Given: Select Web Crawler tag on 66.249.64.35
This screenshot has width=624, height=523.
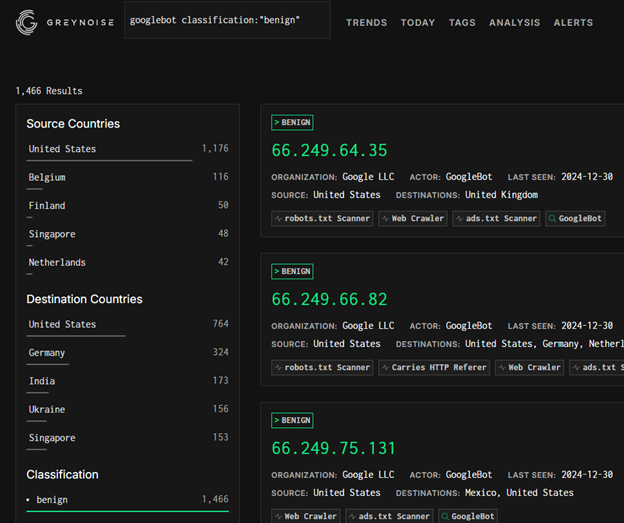Looking at the screenshot, I should point(413,219).
